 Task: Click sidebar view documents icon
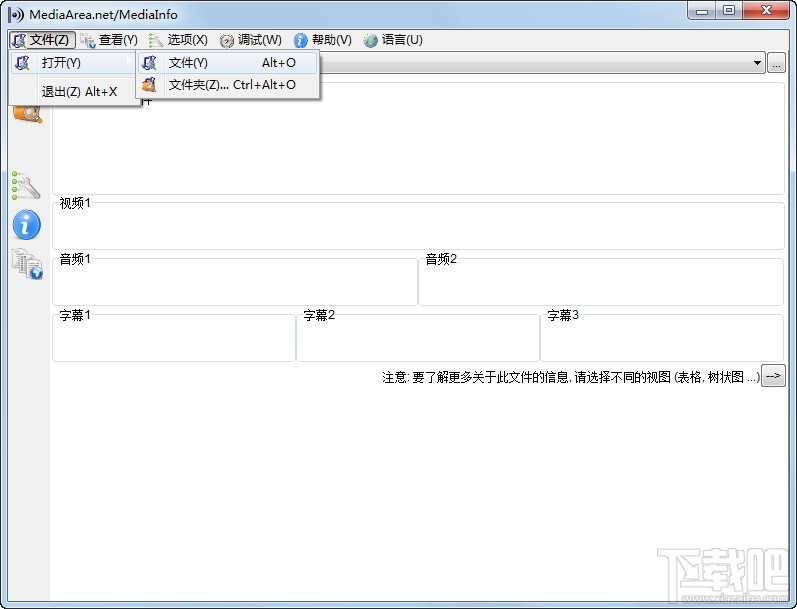[27, 264]
